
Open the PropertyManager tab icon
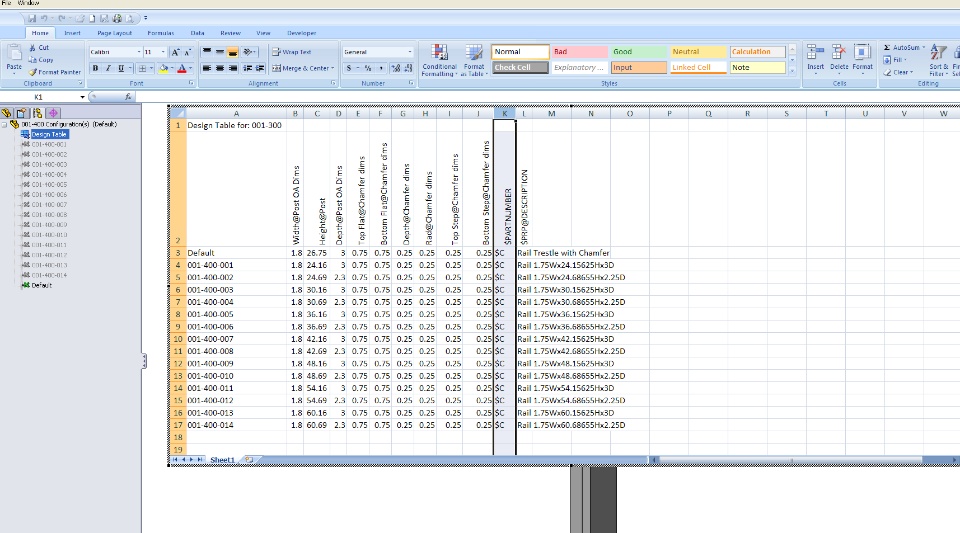(x=22, y=113)
